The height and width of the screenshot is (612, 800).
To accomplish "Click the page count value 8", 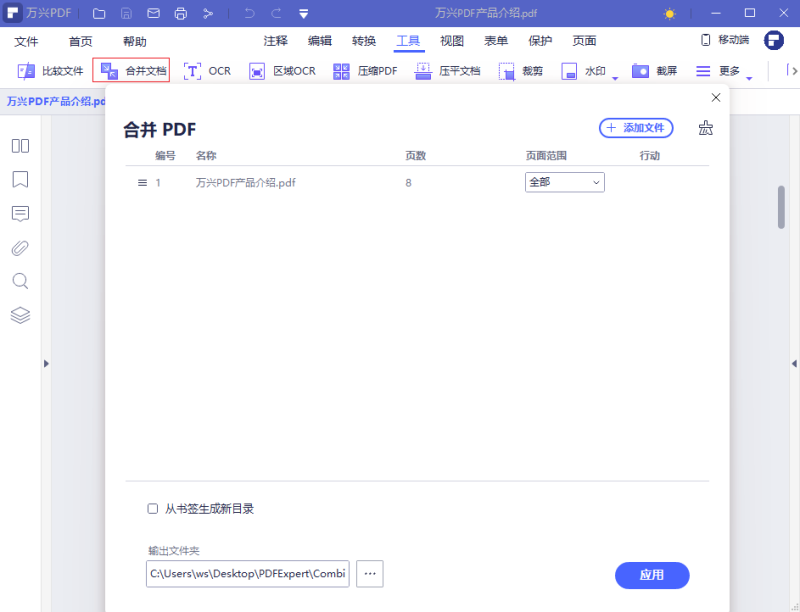I will [408, 183].
